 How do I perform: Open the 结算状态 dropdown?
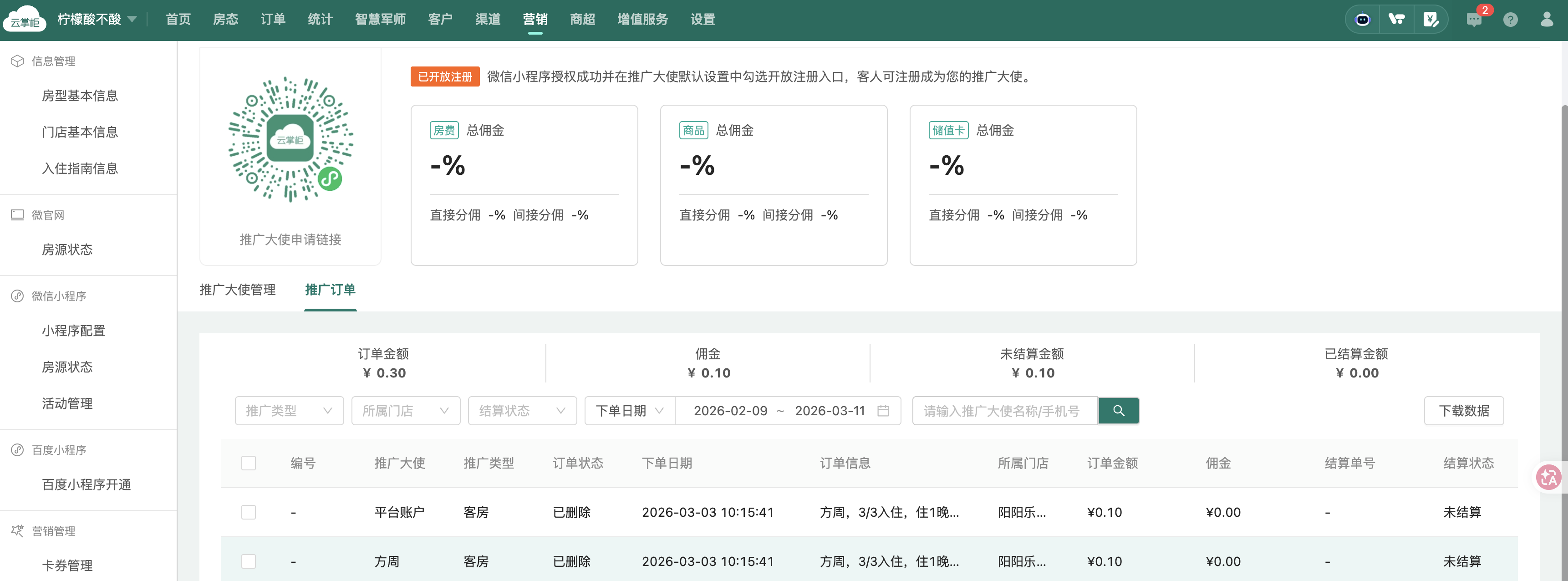pos(522,410)
